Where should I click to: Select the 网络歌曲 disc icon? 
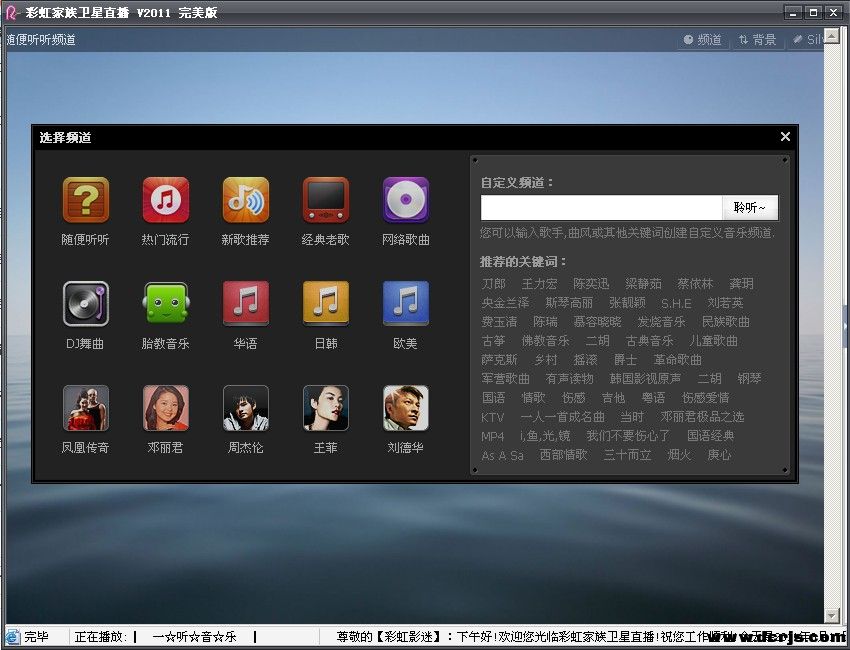click(x=406, y=200)
